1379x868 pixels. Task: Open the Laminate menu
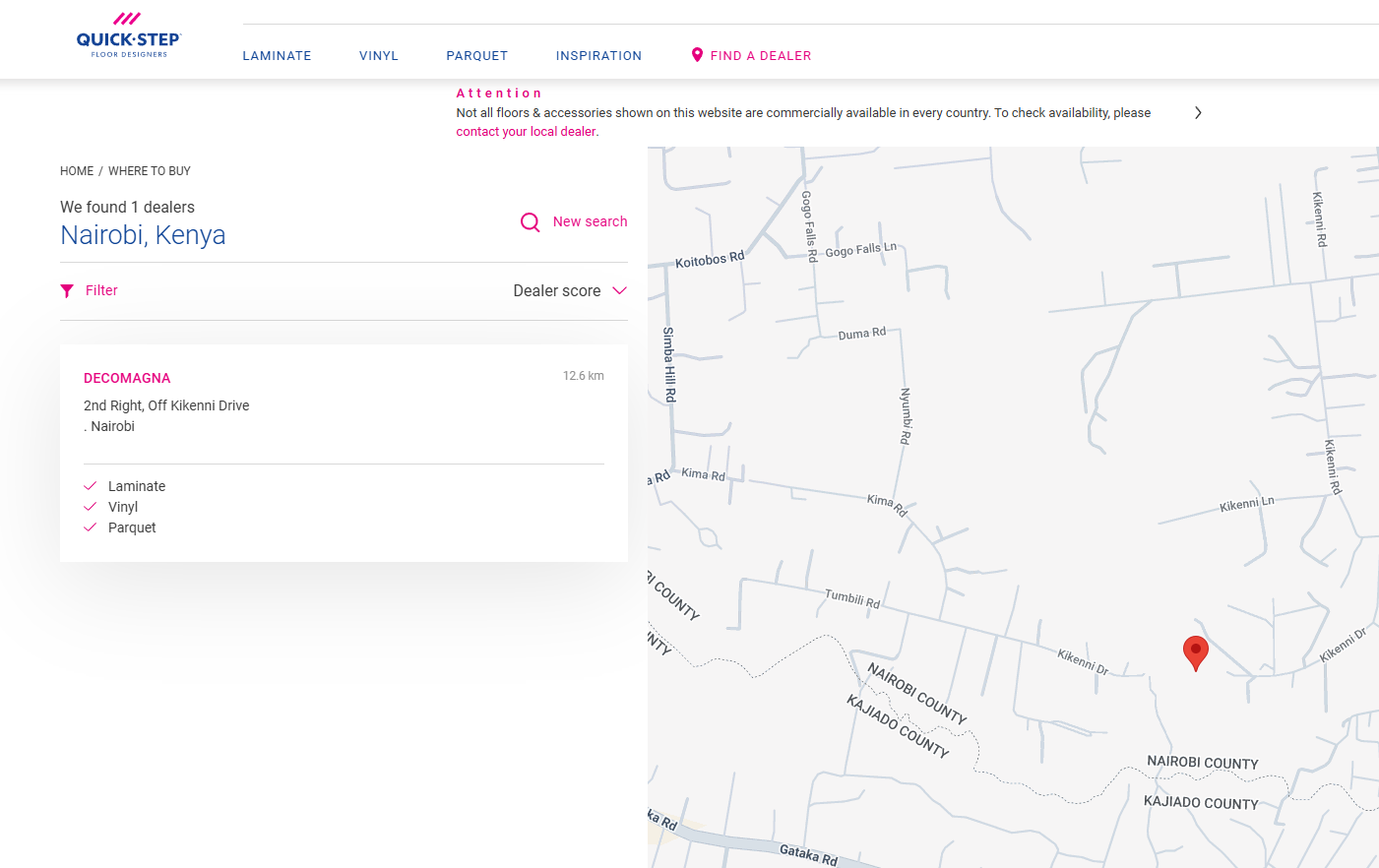277,56
